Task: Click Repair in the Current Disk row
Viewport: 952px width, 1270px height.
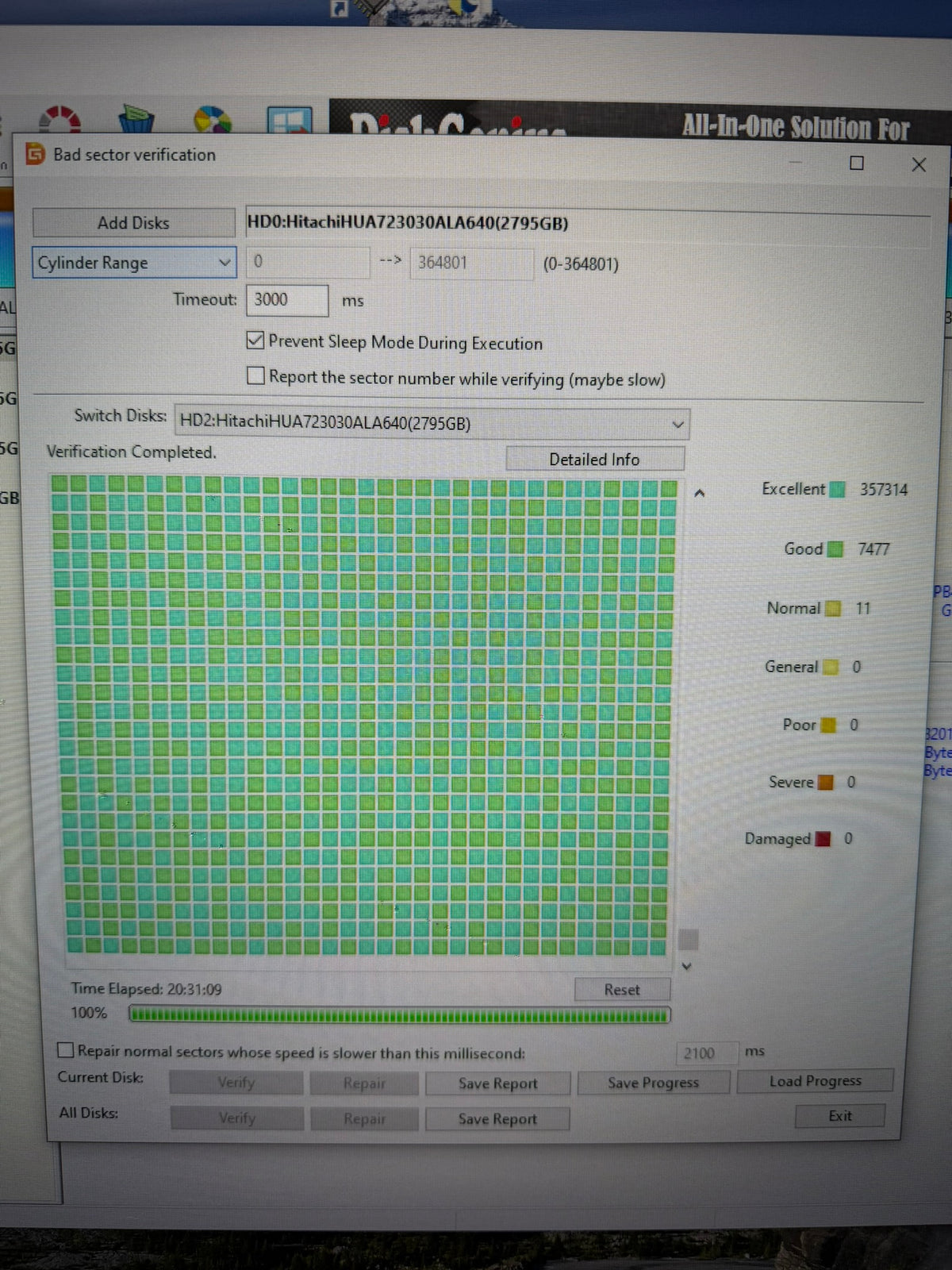Action: coord(364,1083)
